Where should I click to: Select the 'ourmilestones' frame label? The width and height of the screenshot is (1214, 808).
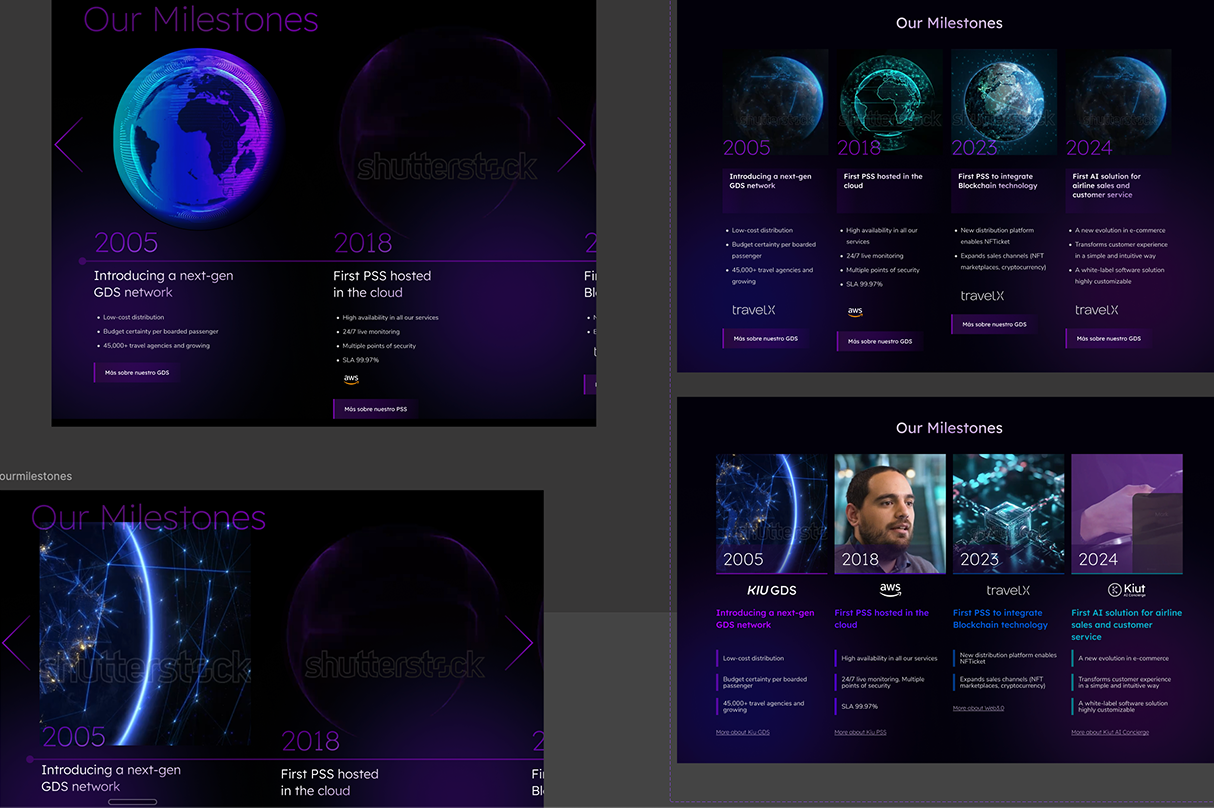tap(36, 476)
